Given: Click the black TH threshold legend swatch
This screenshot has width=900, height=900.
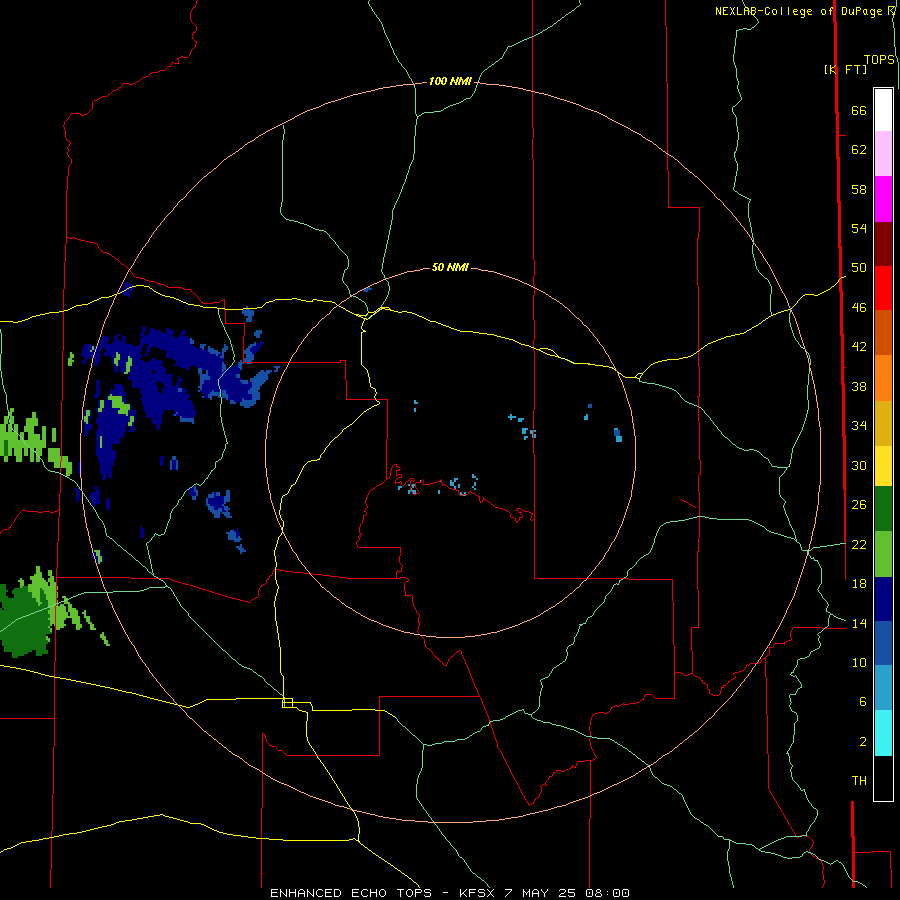Looking at the screenshot, I should [x=883, y=778].
